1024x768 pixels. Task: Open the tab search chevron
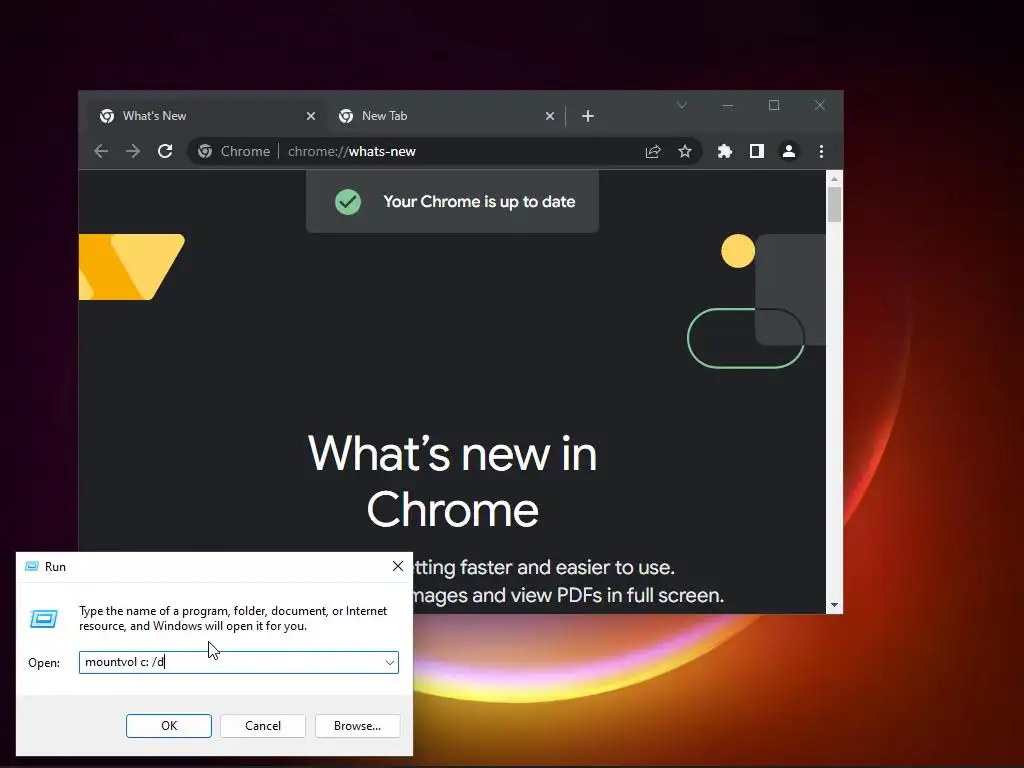tap(682, 105)
